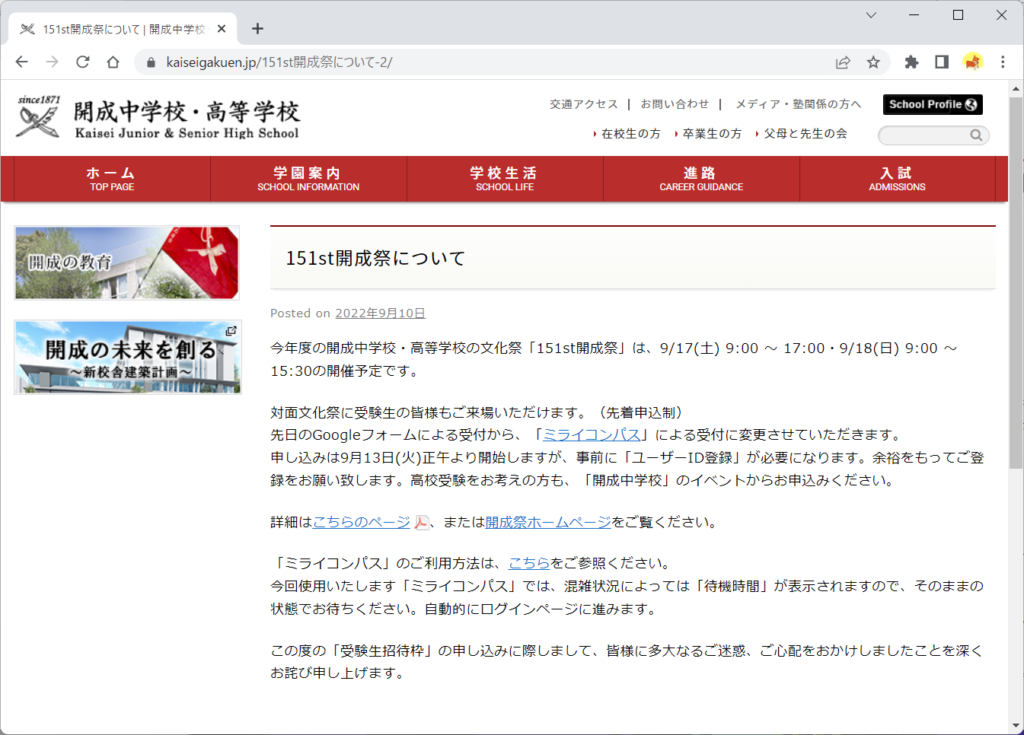
Task: Open the ミライコンパス link
Action: tap(591, 435)
